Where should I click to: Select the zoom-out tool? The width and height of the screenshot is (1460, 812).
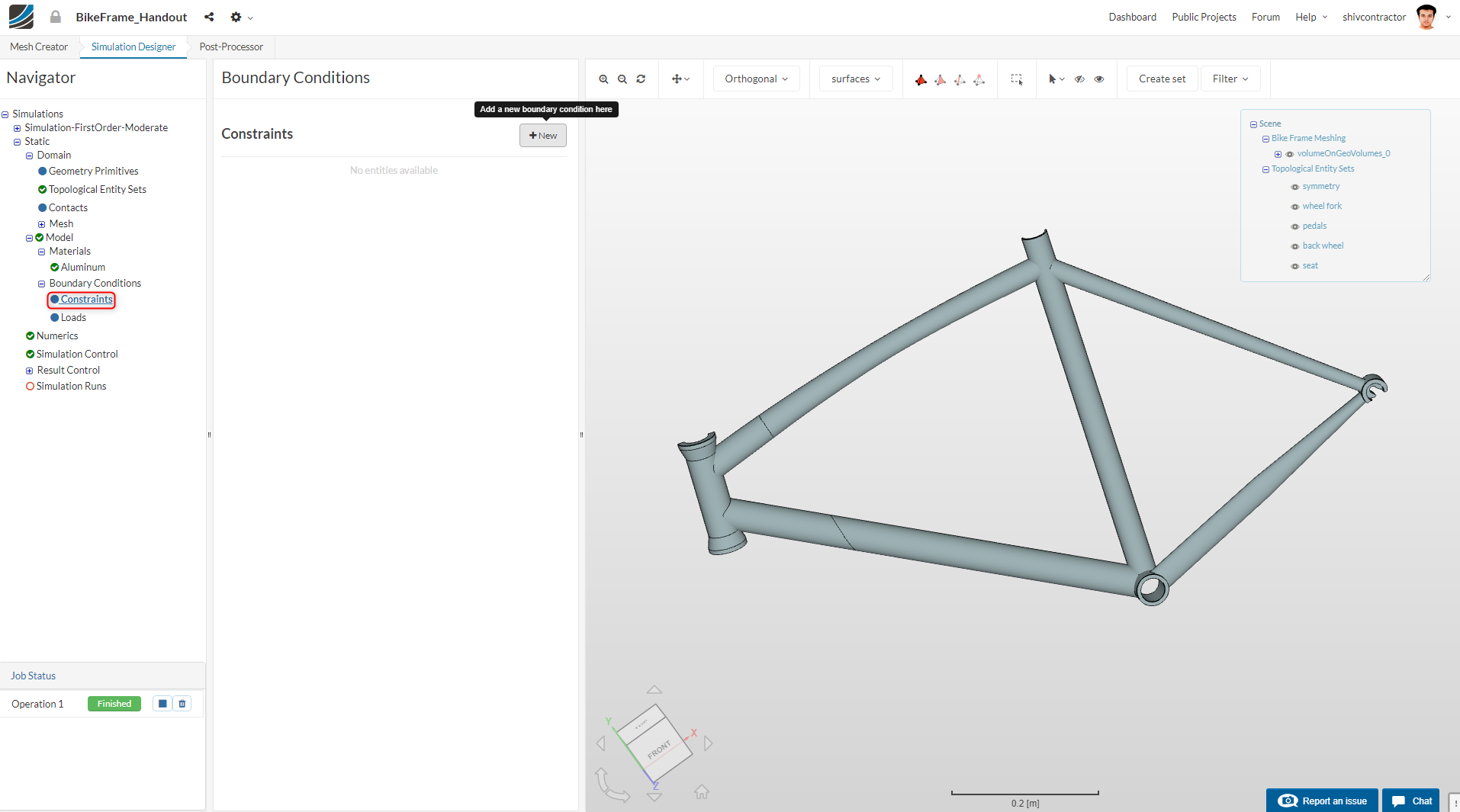pyautogui.click(x=622, y=79)
